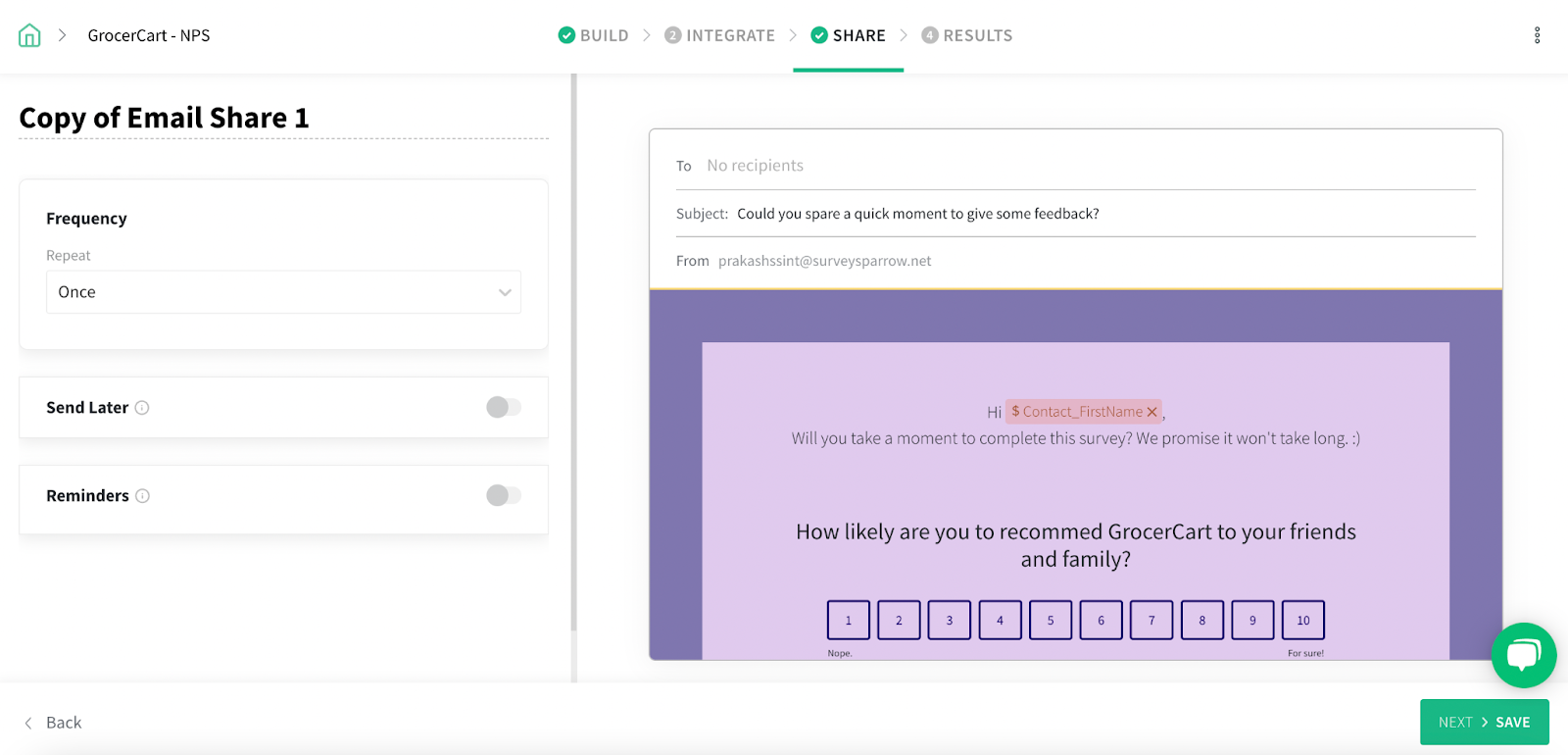The width and height of the screenshot is (1568, 755).
Task: Switch to the Integrate step tab
Action: [719, 35]
